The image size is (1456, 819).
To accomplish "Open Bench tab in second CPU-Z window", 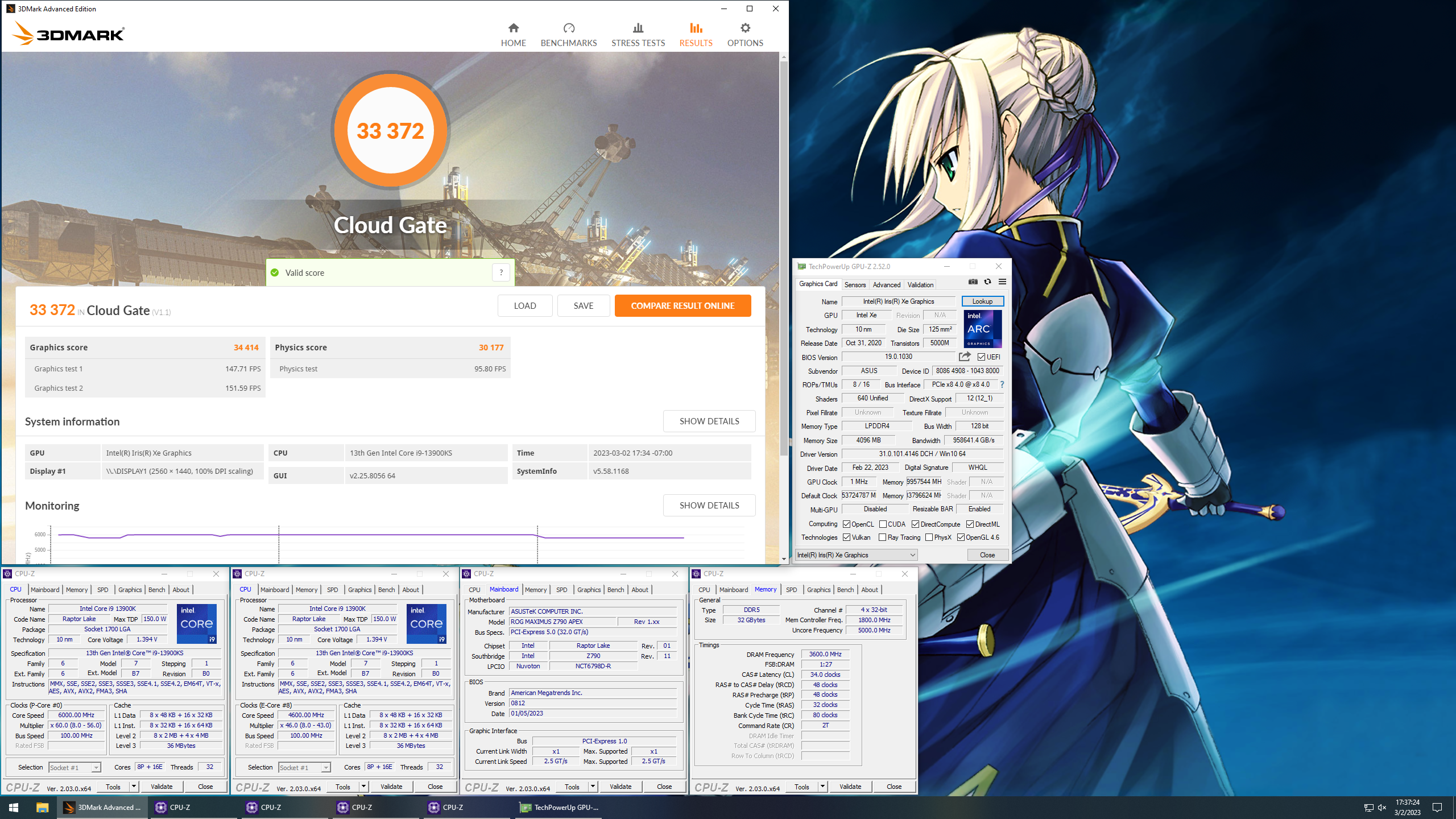I will pos(386,590).
